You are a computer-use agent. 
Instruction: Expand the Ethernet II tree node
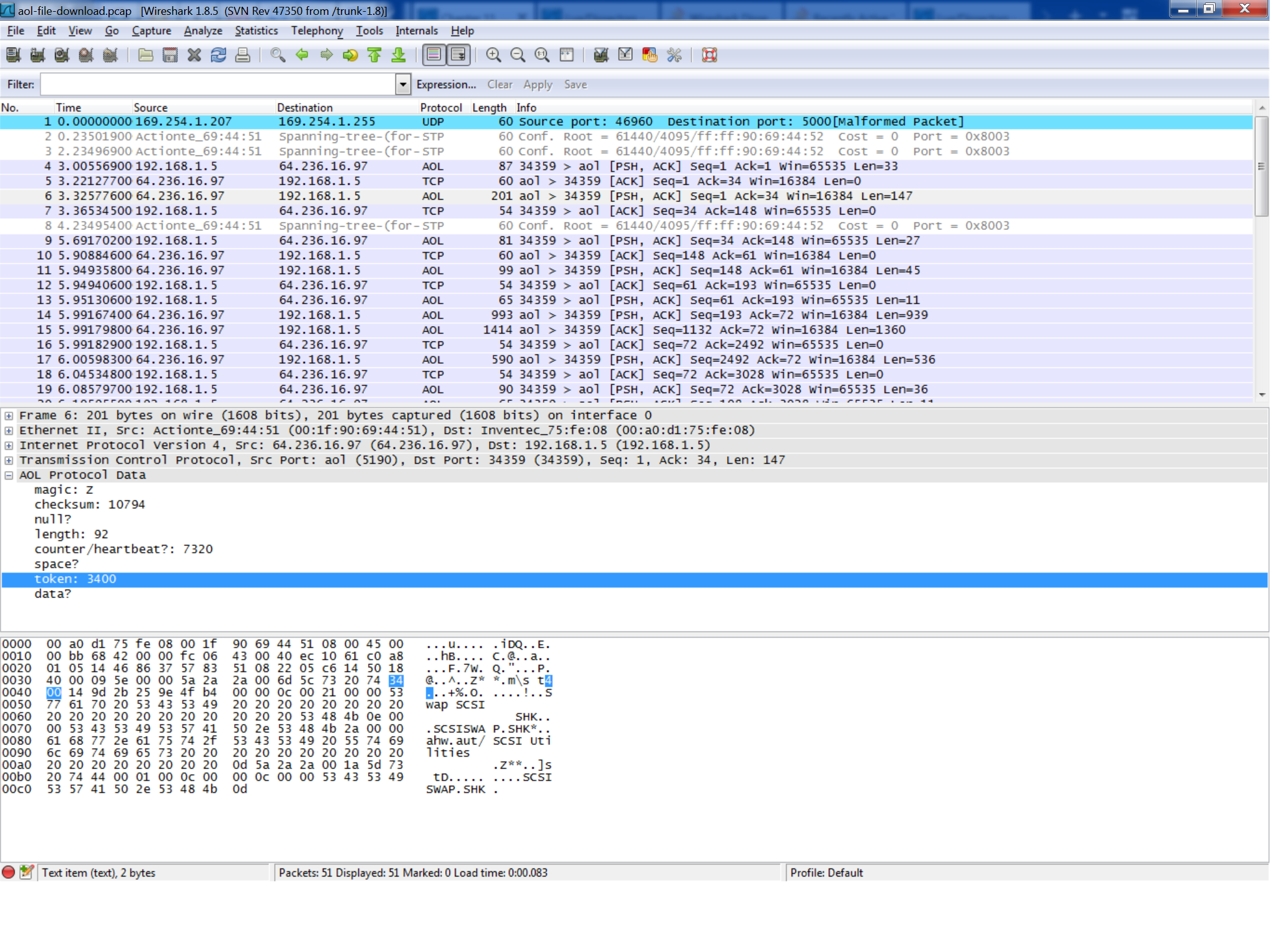tap(9, 431)
